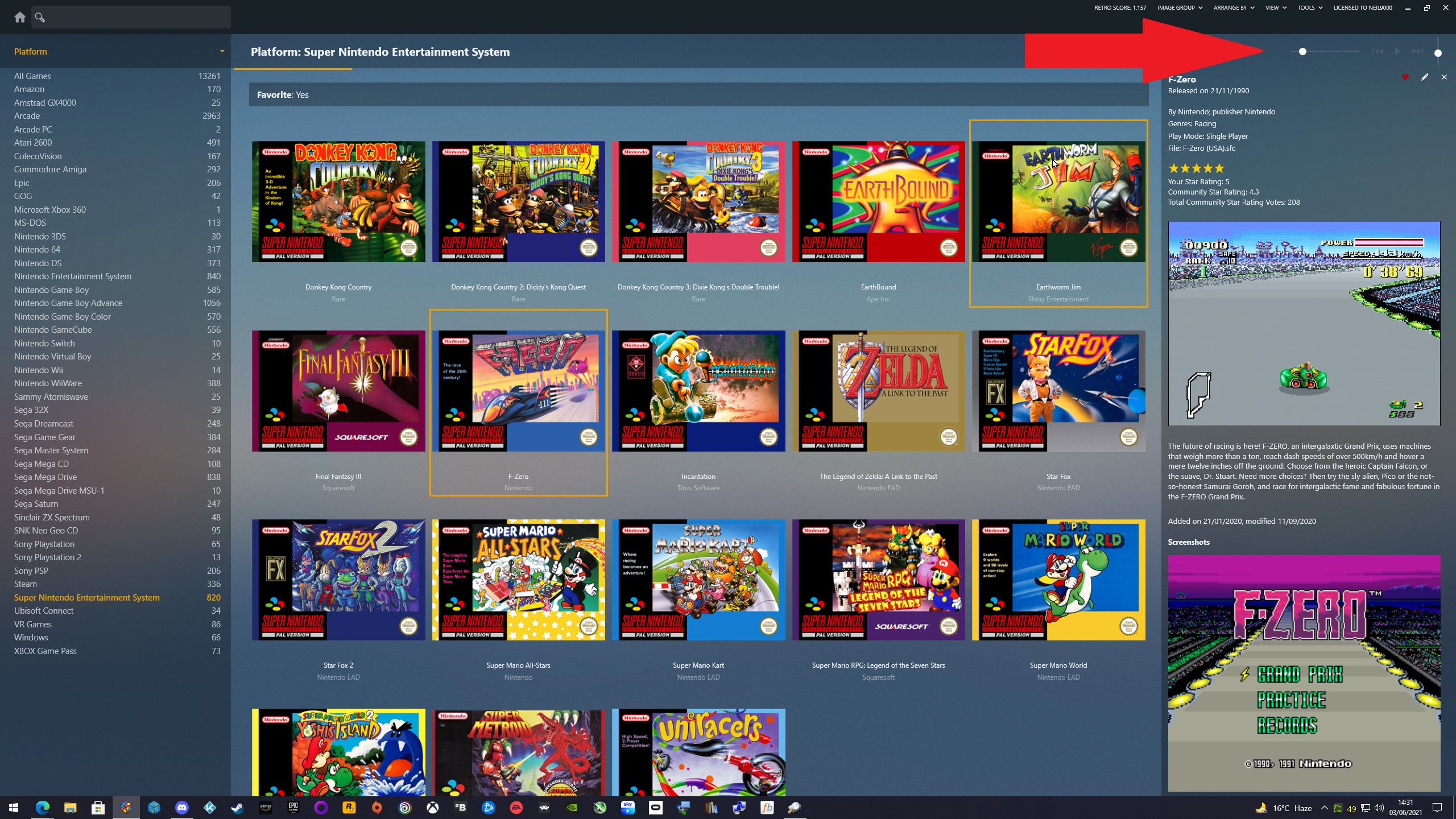1456x819 pixels.
Task: Open the F-Zero gameplay screenshot image
Action: point(1304,324)
